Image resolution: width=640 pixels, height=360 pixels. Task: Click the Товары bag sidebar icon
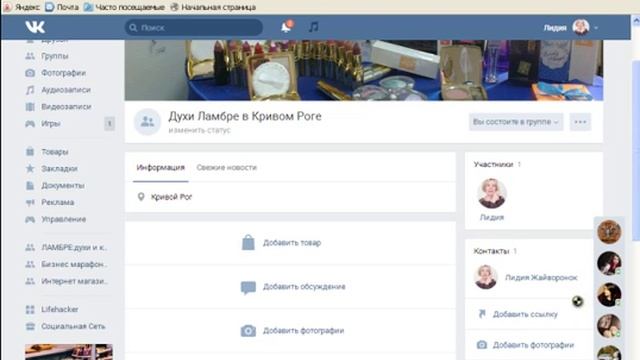(x=30, y=151)
